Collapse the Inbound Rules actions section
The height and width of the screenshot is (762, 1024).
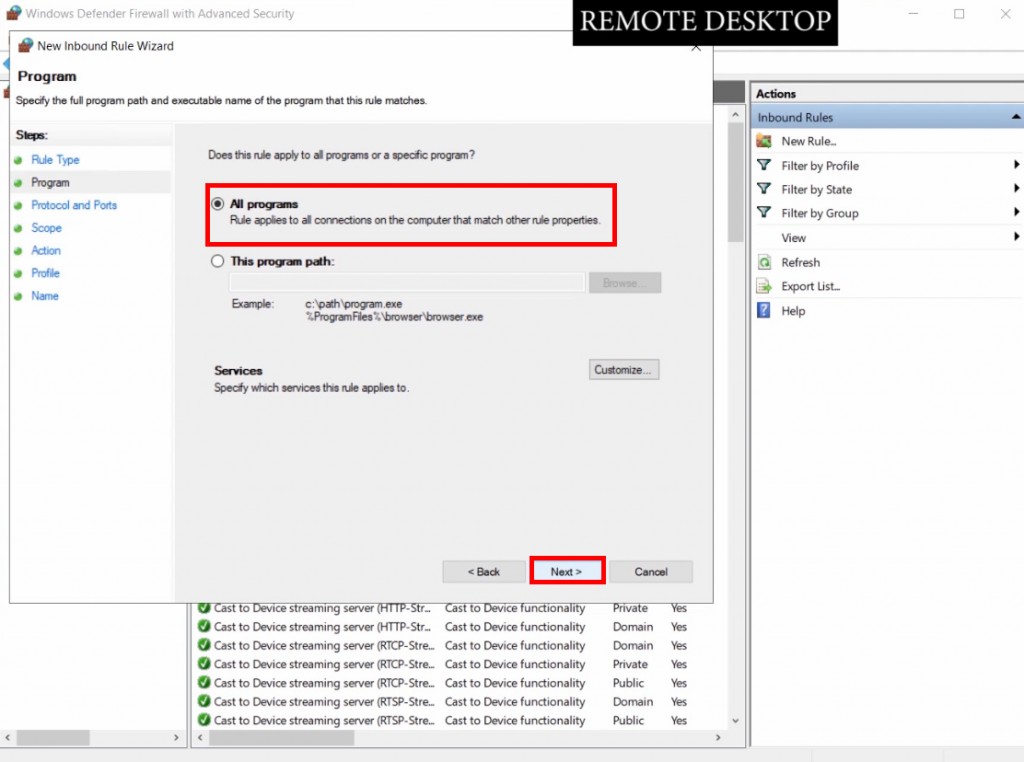pyautogui.click(x=1016, y=117)
